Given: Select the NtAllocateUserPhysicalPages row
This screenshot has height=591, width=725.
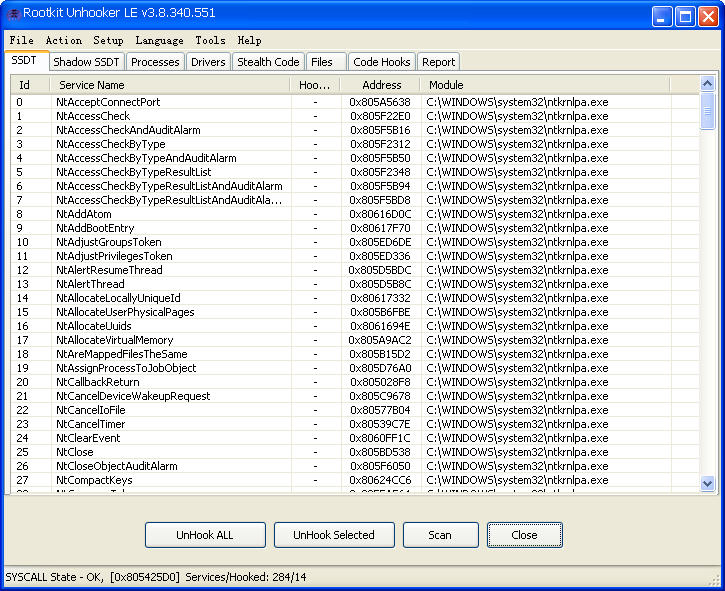Looking at the screenshot, I should click(355, 312).
